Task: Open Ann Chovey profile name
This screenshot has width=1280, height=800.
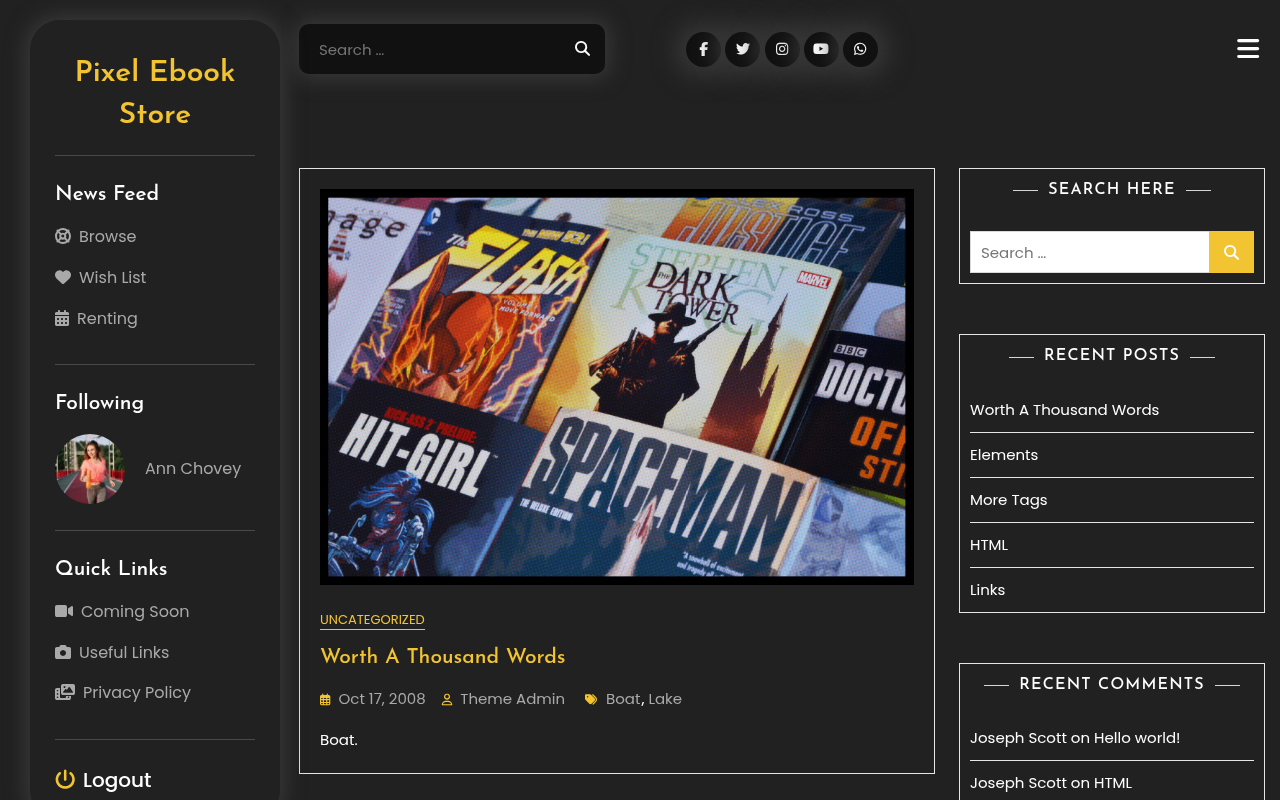Action: [193, 468]
